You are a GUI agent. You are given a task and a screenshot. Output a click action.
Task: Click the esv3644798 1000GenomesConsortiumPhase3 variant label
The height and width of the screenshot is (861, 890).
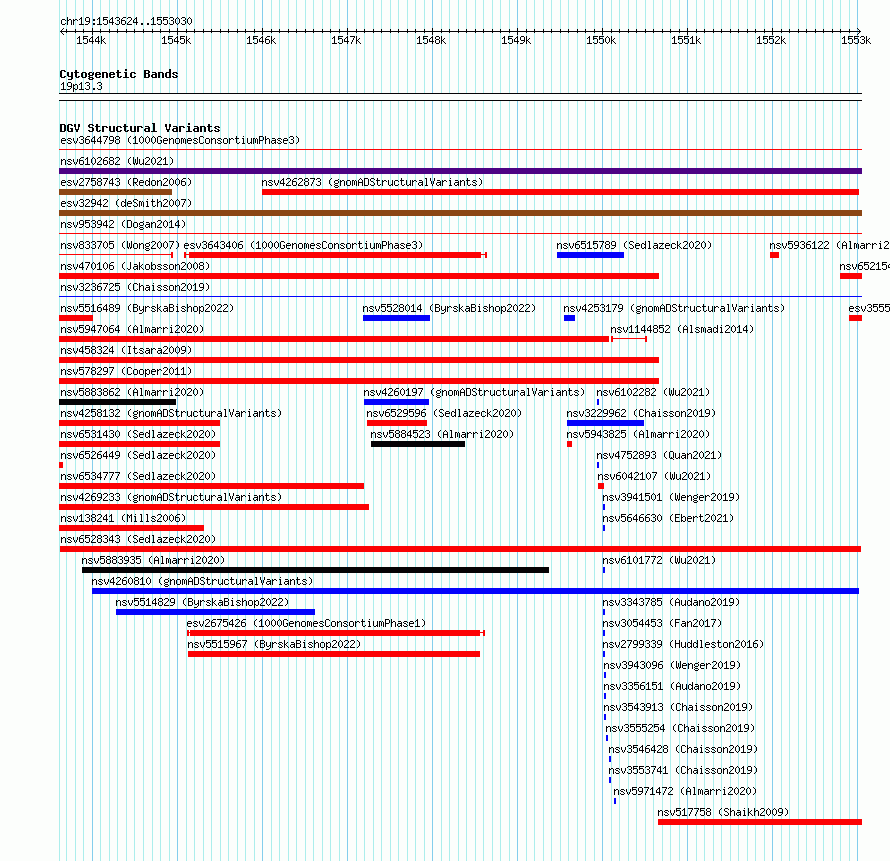pos(180,140)
